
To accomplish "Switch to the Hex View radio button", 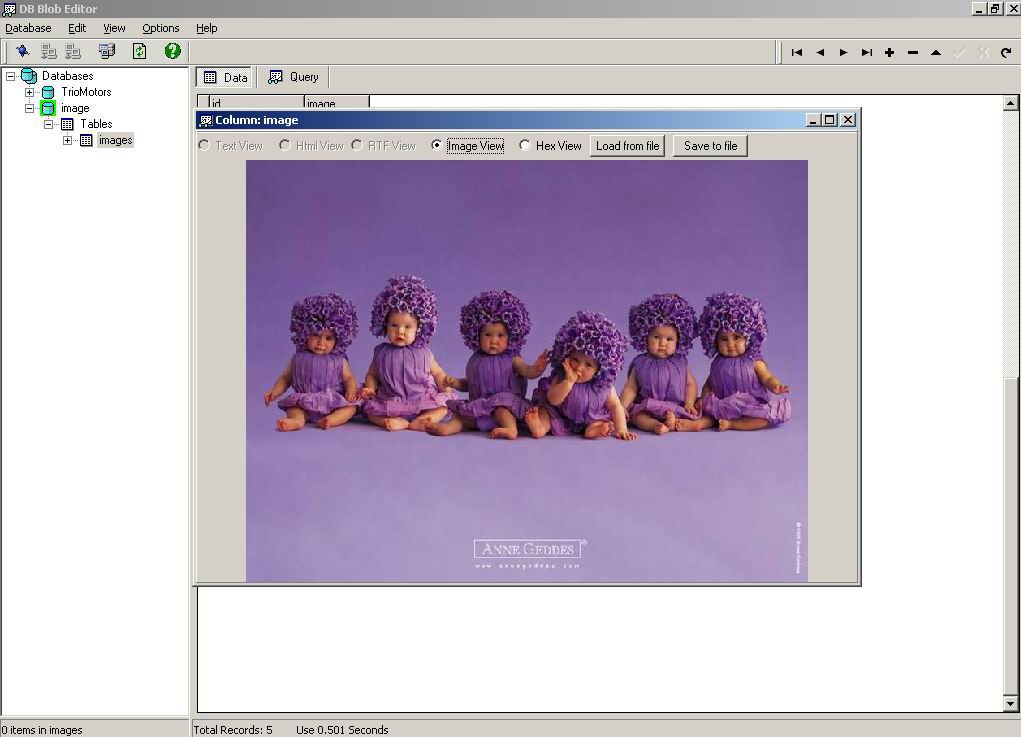I will 525,145.
